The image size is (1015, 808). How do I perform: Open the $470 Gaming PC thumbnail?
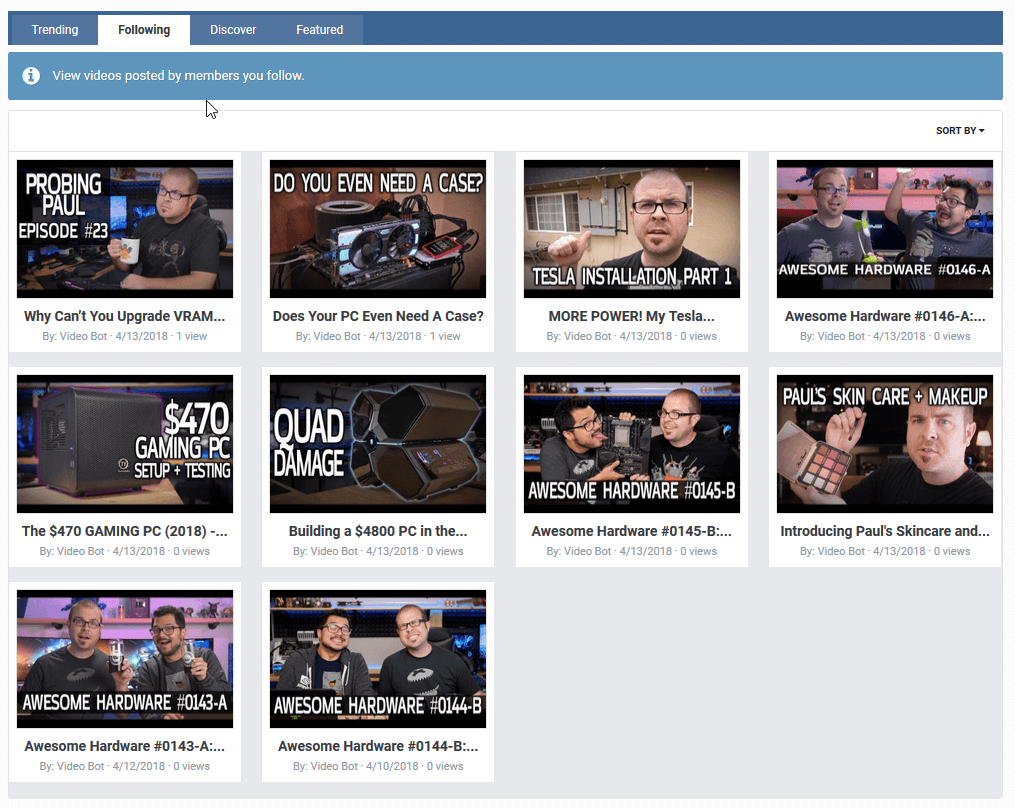coord(125,444)
